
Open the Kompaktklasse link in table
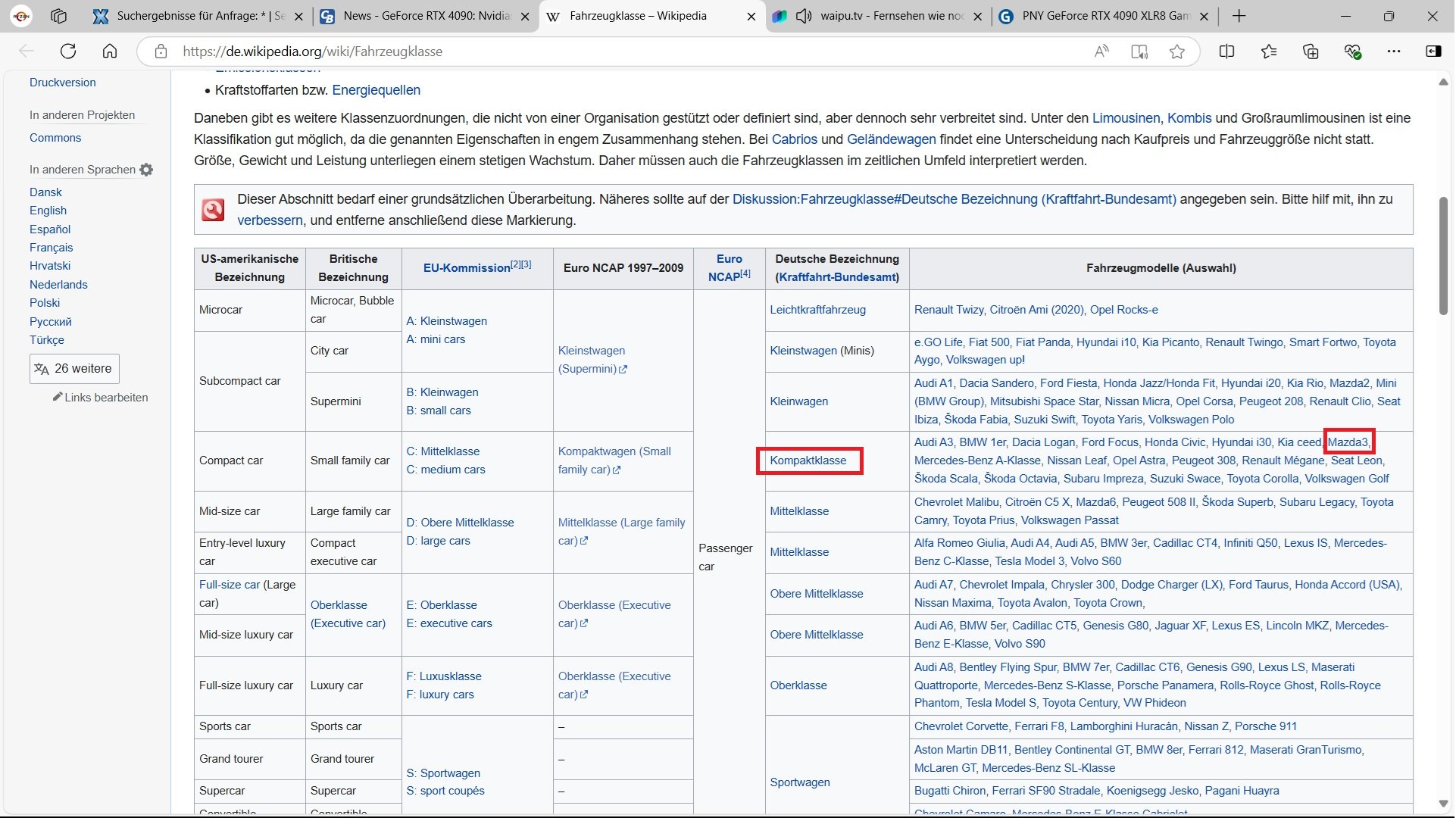coord(808,461)
